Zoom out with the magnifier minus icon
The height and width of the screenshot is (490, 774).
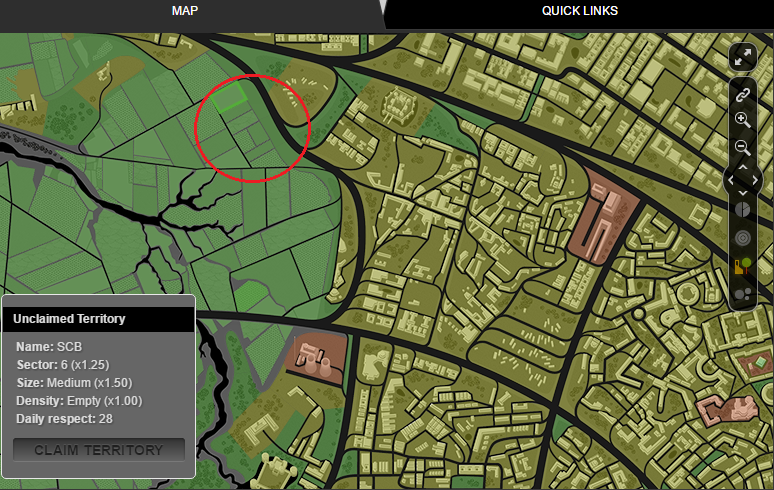[x=742, y=147]
